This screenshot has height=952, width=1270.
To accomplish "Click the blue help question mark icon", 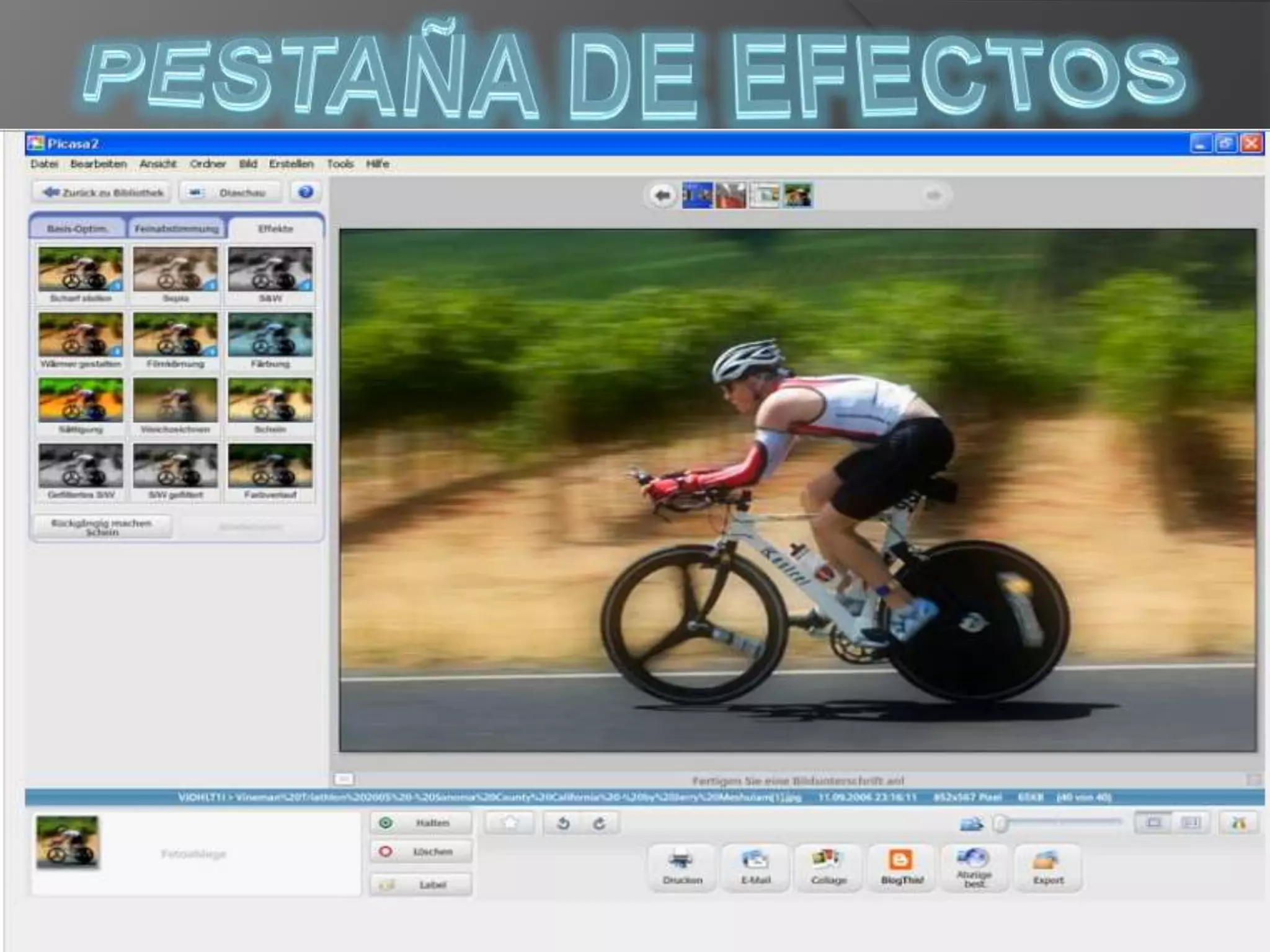I will tap(305, 192).
